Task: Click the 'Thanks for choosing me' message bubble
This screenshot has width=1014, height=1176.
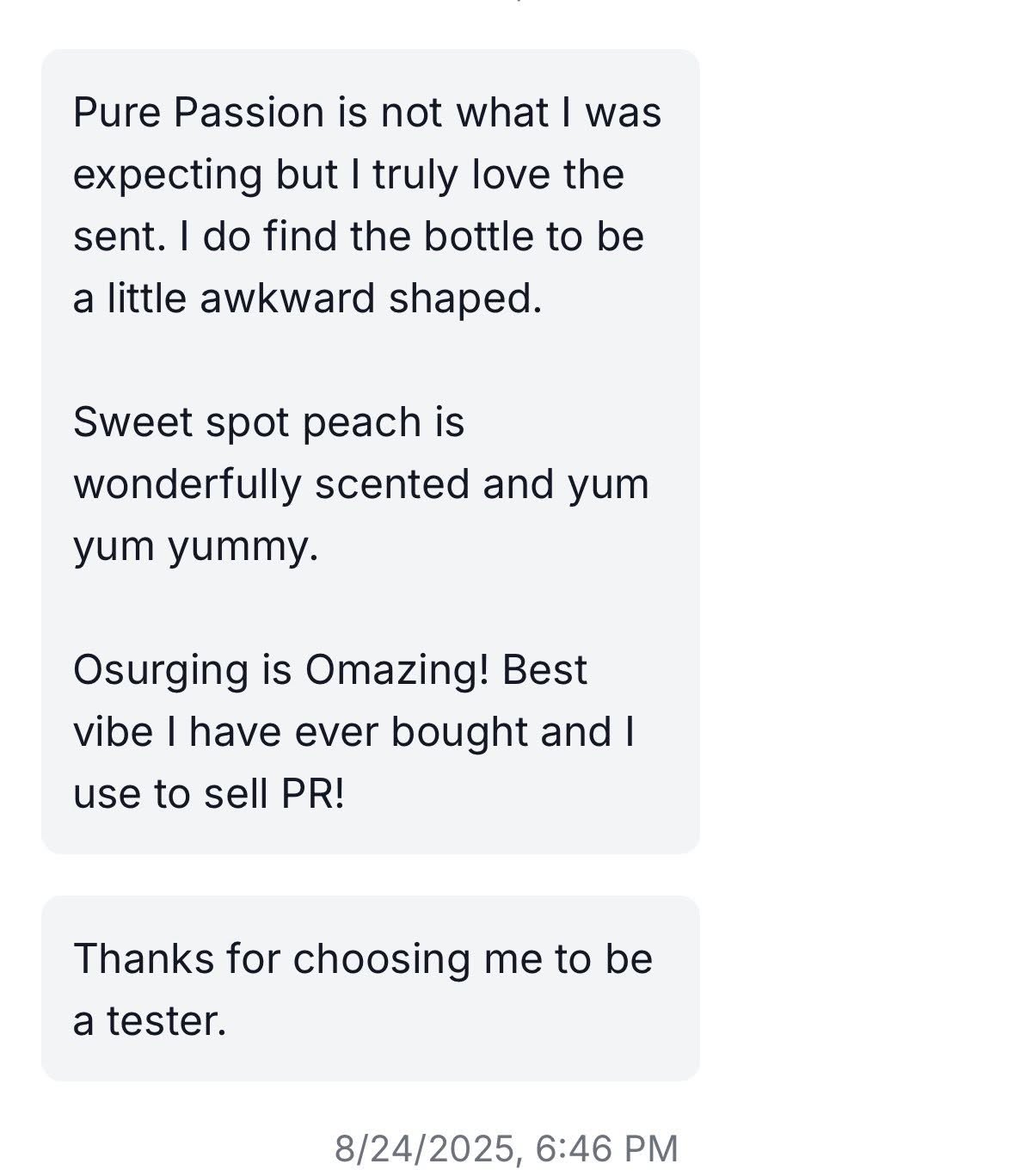Action: pyautogui.click(x=370, y=988)
